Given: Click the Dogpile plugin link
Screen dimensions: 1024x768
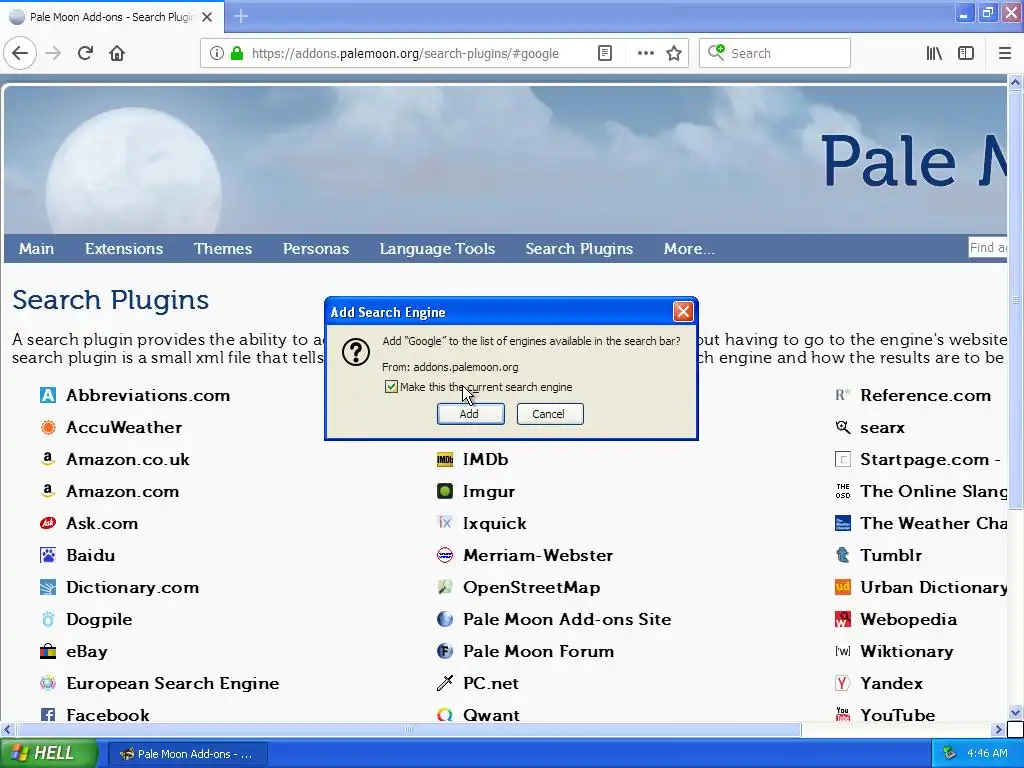Looking at the screenshot, I should 99,619.
